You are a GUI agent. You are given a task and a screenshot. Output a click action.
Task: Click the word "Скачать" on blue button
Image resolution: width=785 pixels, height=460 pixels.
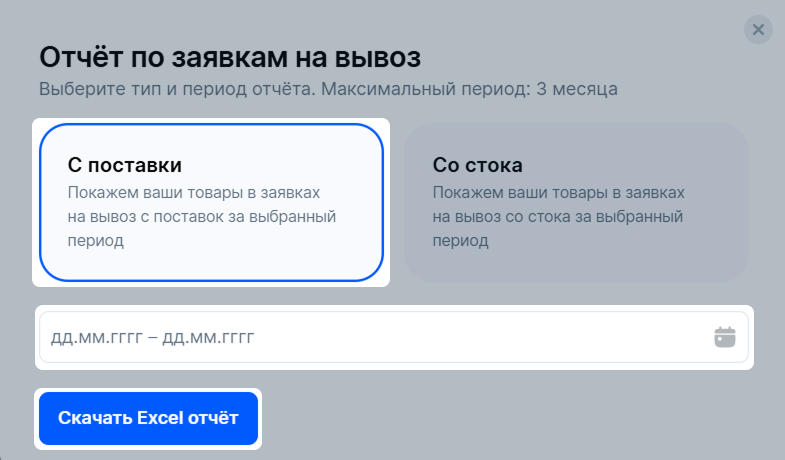point(95,418)
